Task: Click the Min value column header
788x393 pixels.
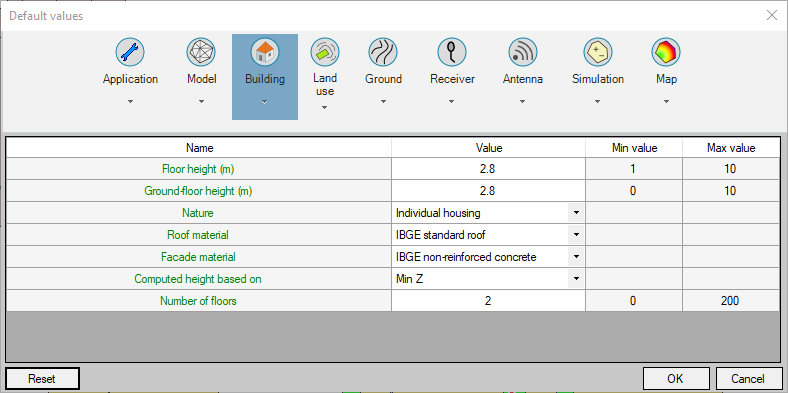Action: point(634,148)
